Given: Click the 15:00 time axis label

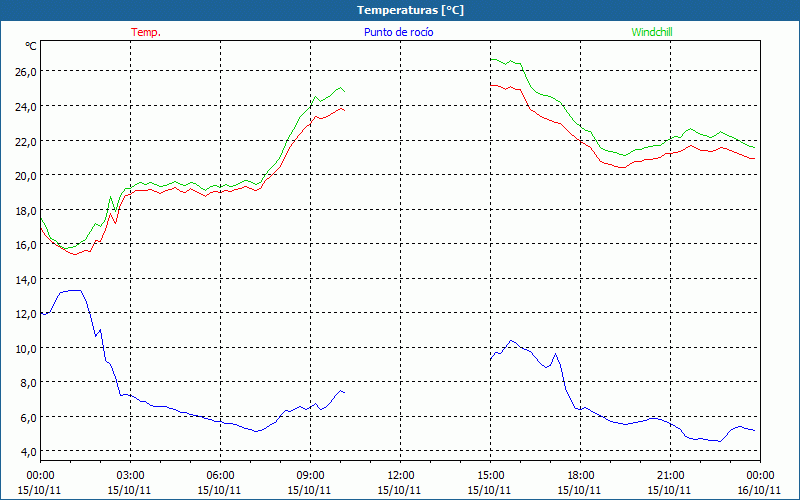Looking at the screenshot, I should click(490, 476).
